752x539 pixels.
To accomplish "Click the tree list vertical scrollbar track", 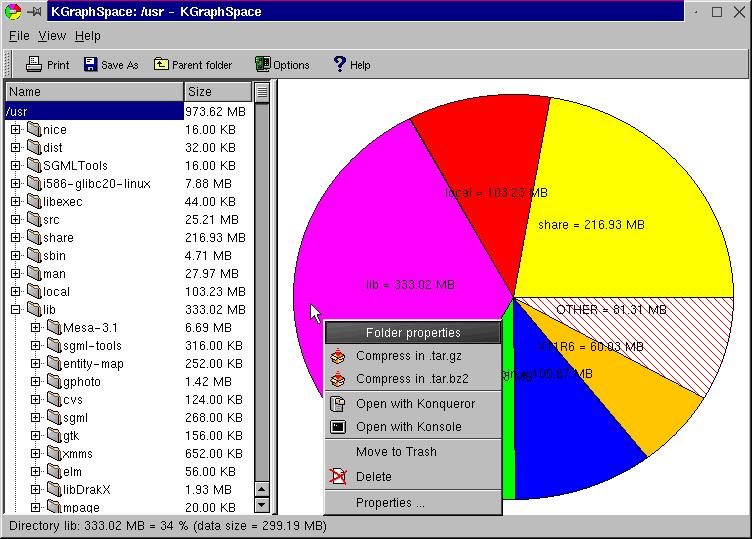I will 261,293.
